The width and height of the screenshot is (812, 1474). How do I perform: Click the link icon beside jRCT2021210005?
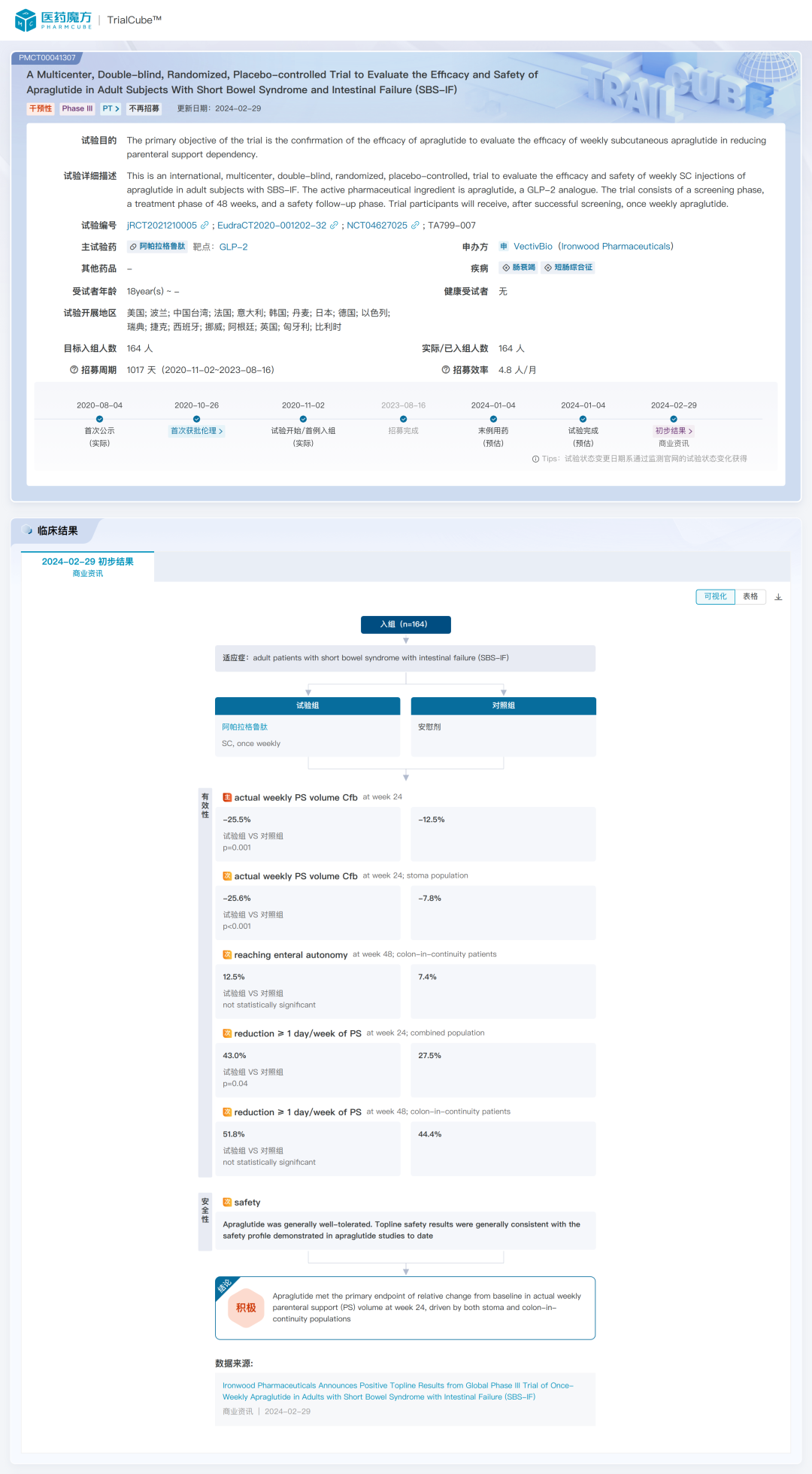point(205,225)
